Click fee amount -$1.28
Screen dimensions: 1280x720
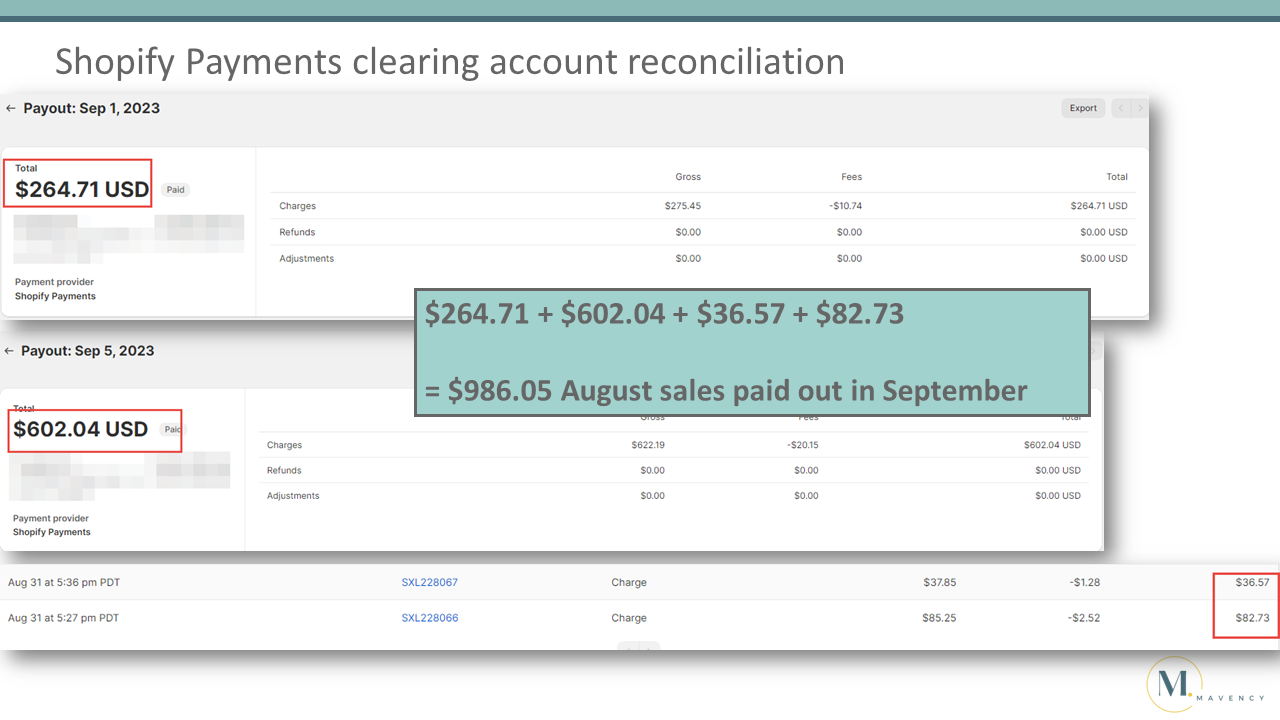pos(1083,582)
